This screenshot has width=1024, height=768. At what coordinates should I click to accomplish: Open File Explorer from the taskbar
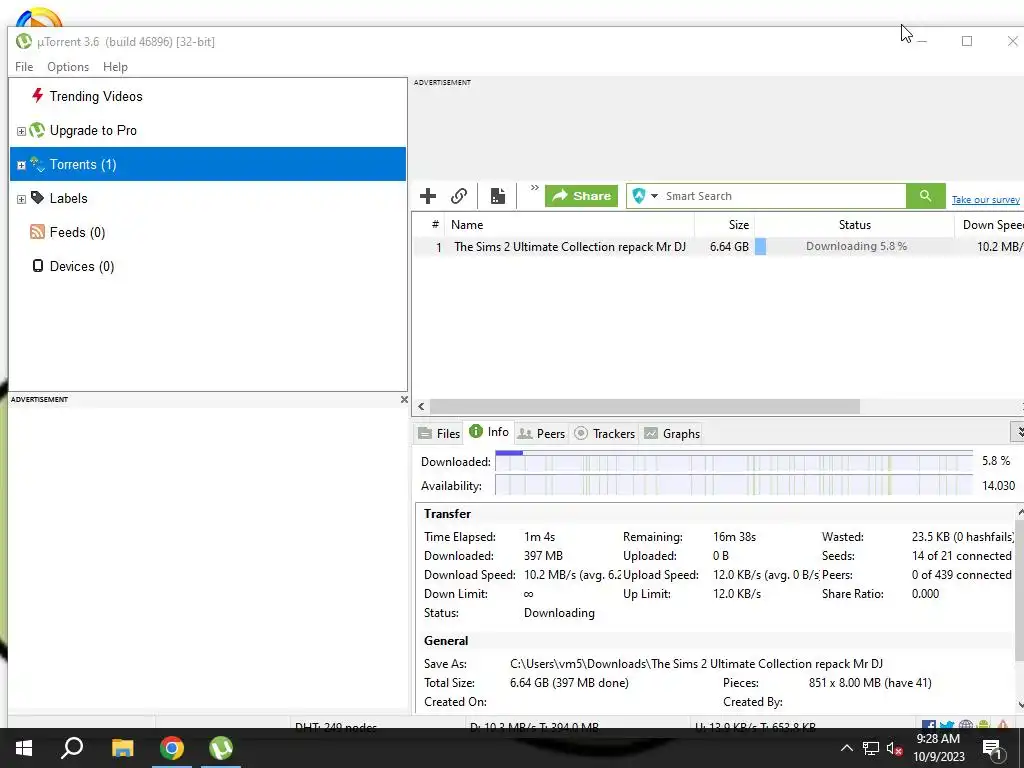pos(122,748)
